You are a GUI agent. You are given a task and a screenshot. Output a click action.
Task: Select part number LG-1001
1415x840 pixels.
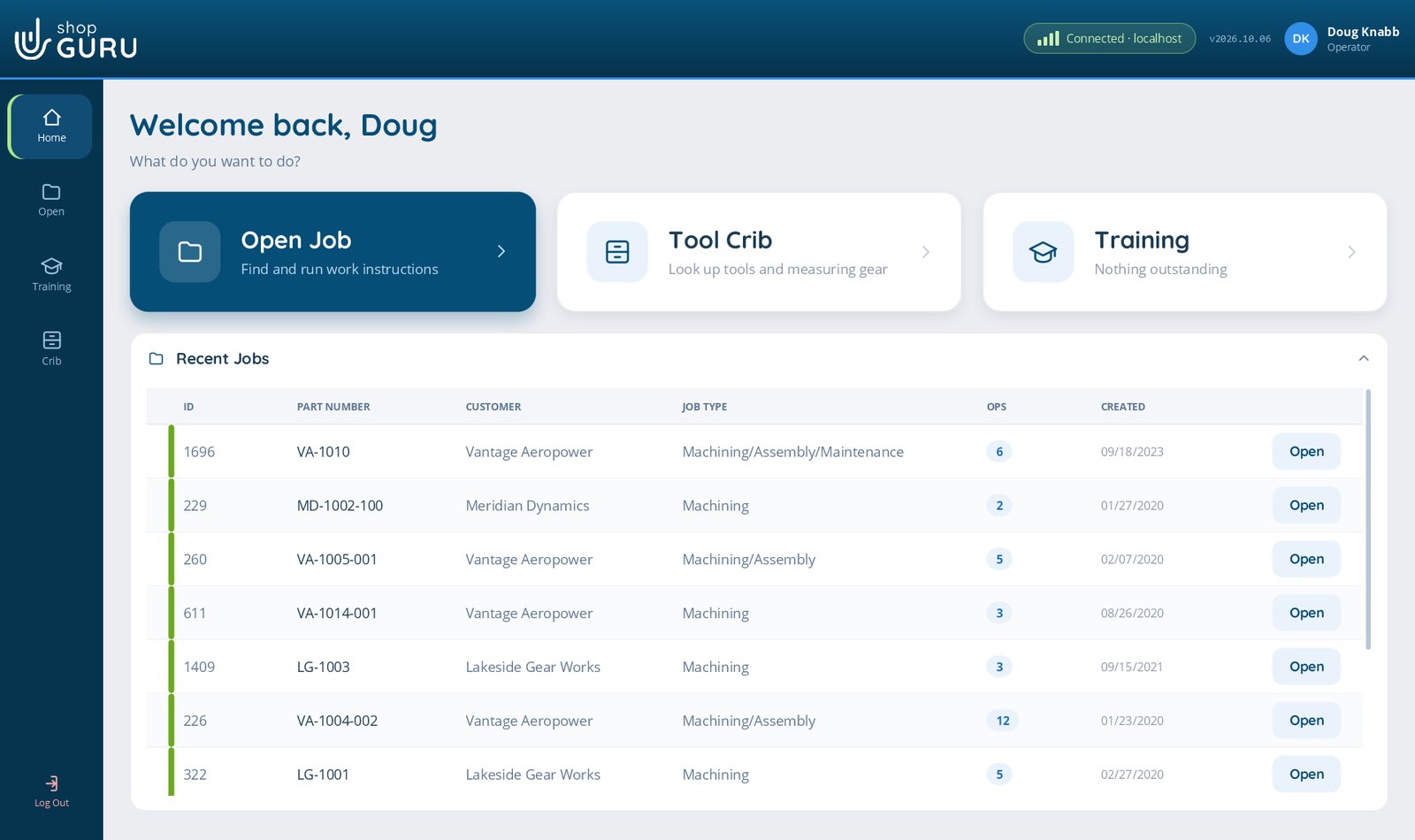[x=323, y=775]
